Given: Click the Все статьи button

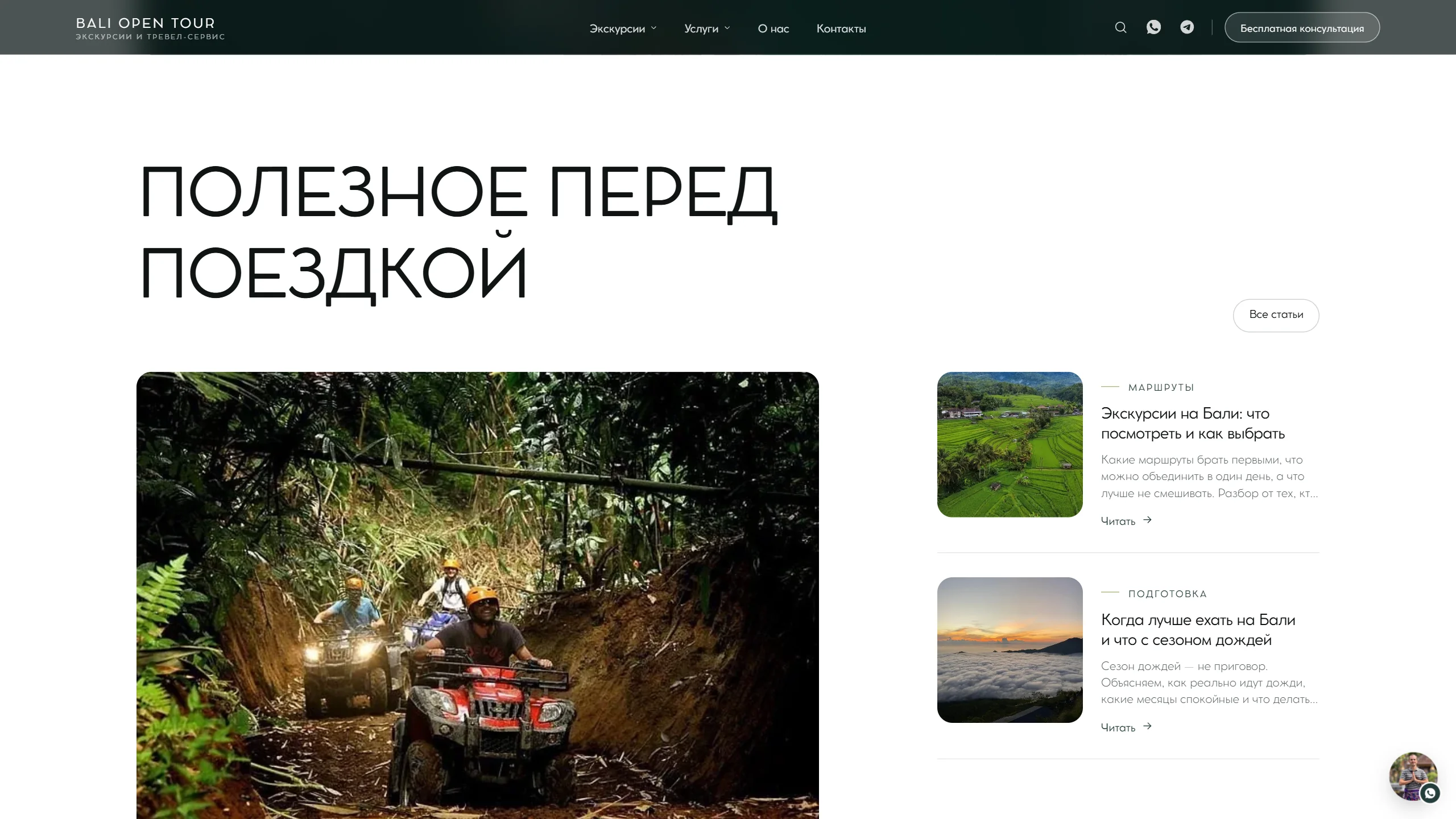Looking at the screenshot, I should coord(1276,315).
